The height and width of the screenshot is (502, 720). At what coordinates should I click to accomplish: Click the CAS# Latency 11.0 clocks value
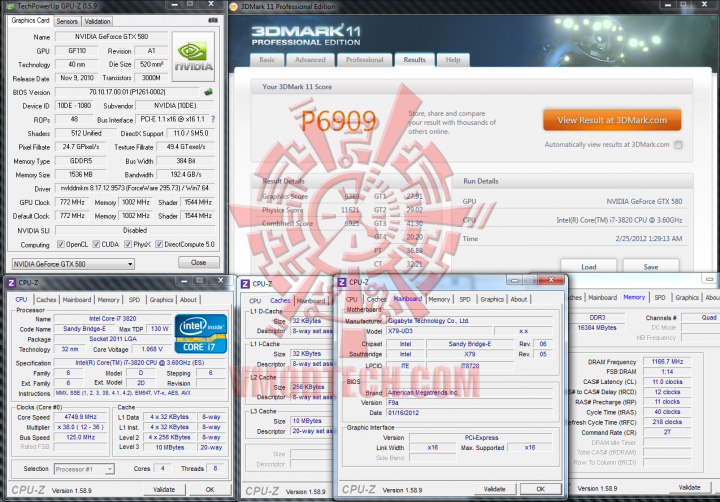667,382
